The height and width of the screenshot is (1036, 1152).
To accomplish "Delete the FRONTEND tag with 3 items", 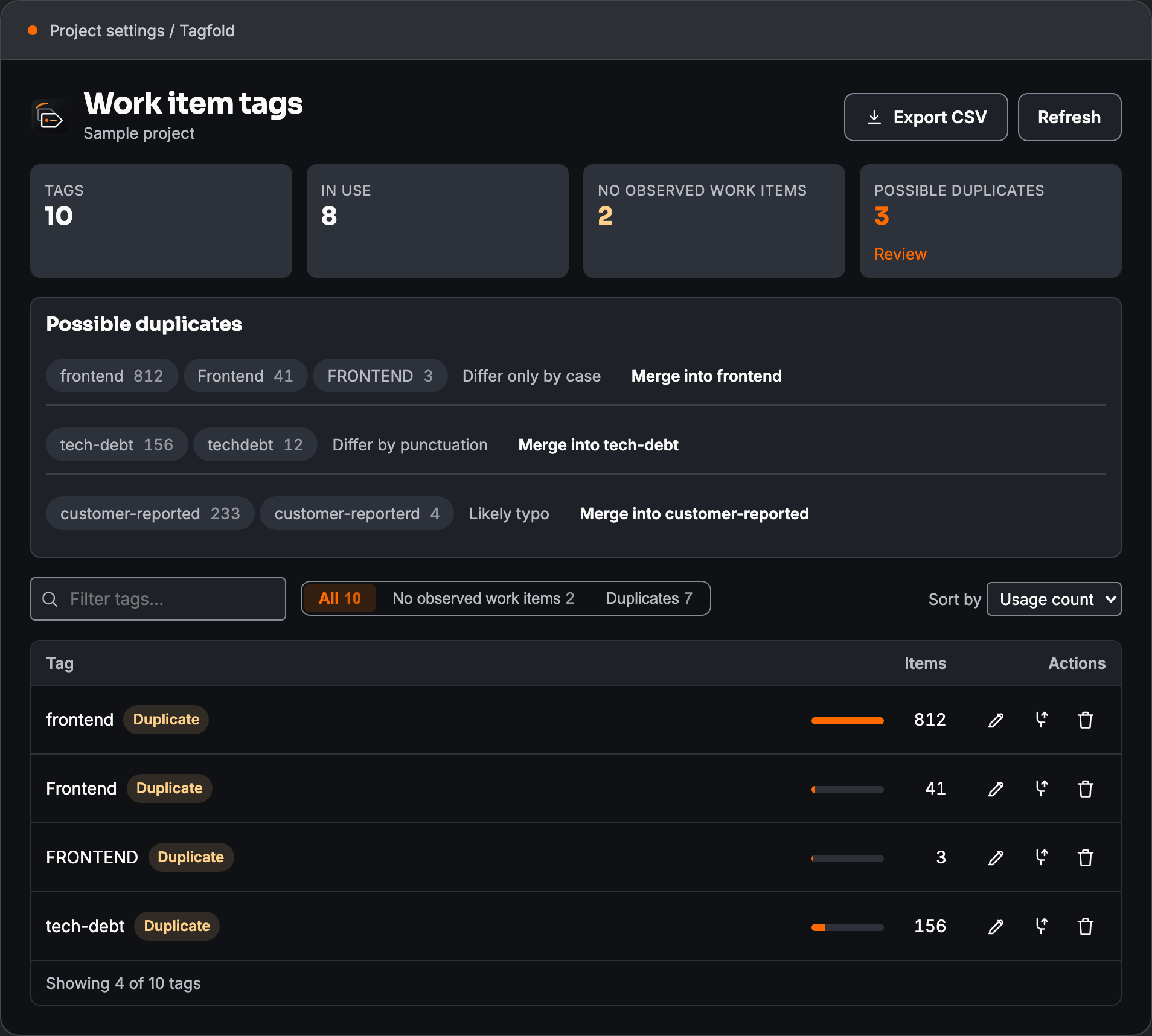I will (x=1086, y=857).
